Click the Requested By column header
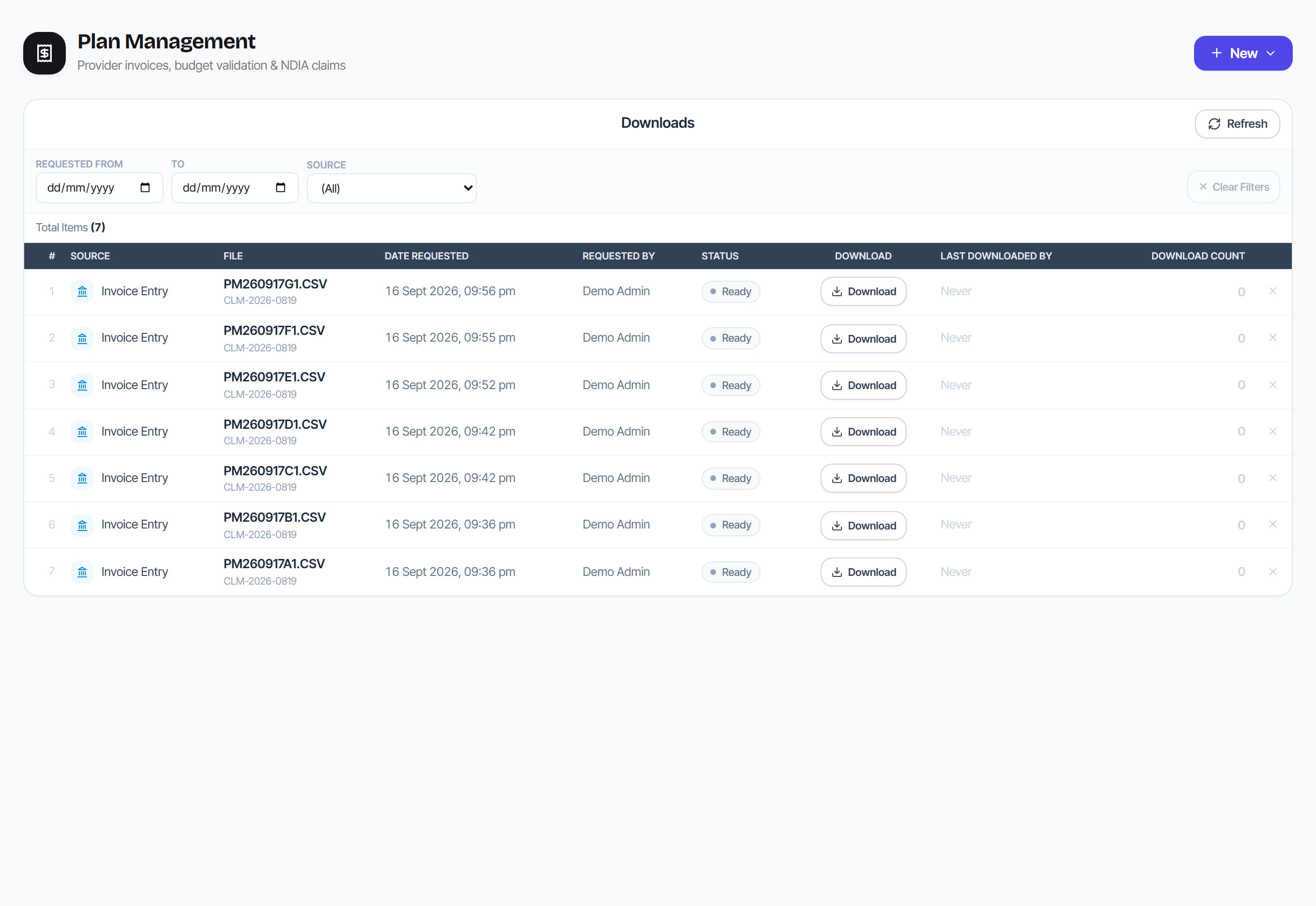Image resolution: width=1316 pixels, height=906 pixels. [618, 256]
